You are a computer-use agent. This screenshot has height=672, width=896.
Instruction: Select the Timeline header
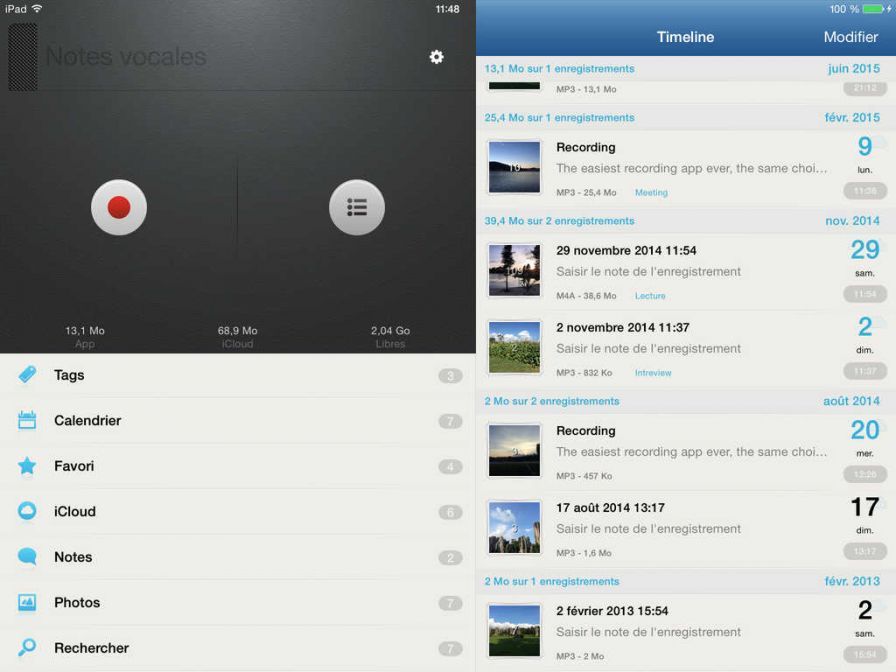tap(685, 36)
